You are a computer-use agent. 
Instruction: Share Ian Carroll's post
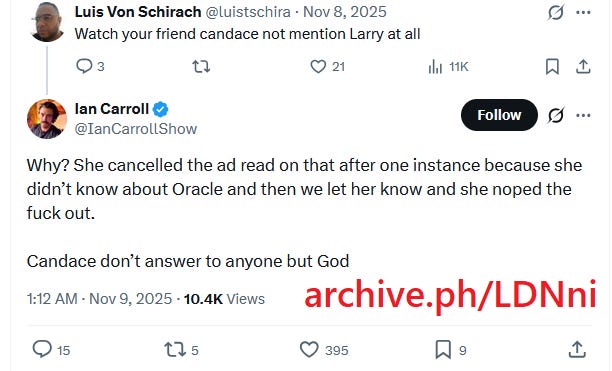tap(577, 350)
